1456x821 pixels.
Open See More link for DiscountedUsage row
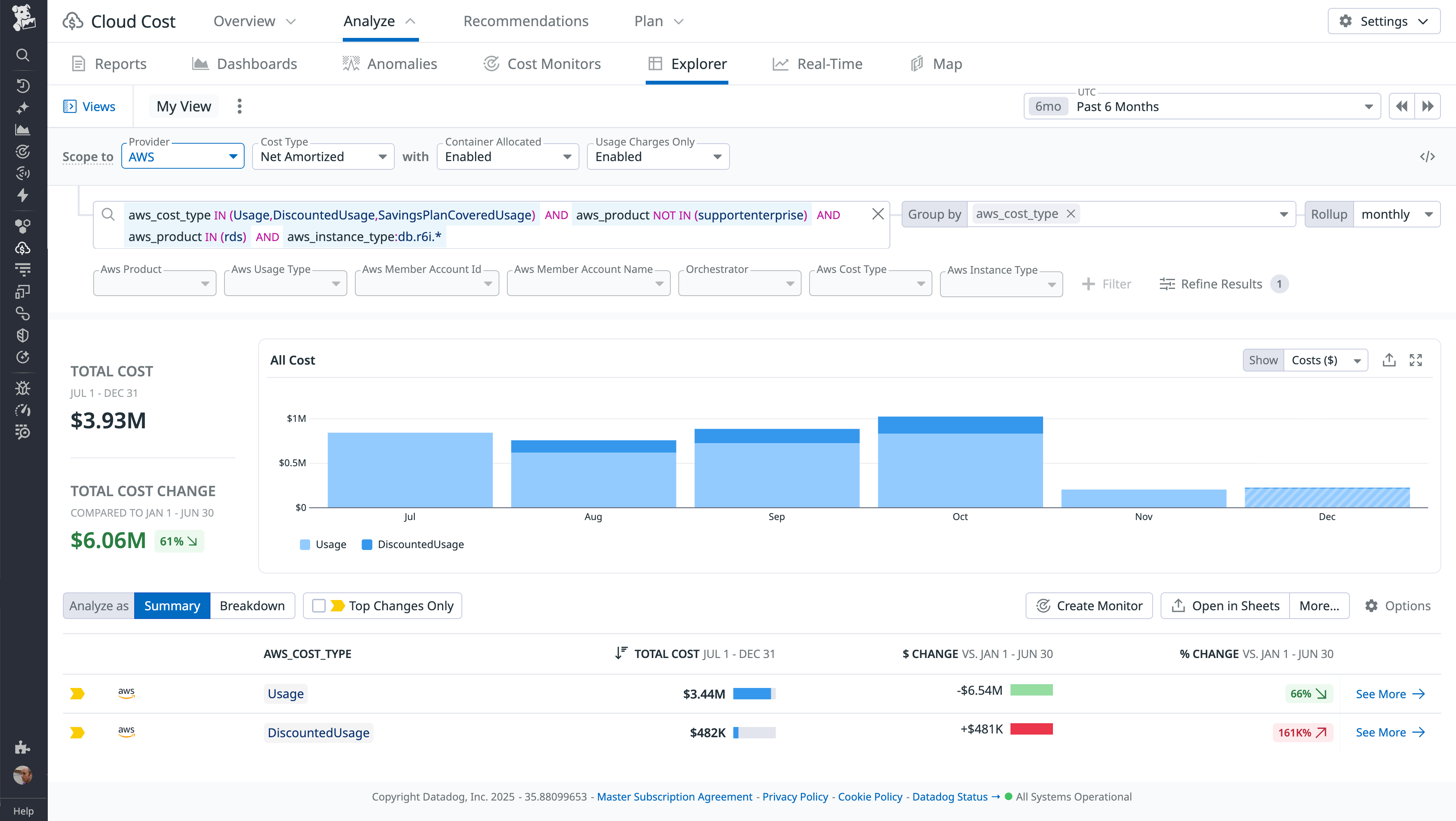[1391, 732]
